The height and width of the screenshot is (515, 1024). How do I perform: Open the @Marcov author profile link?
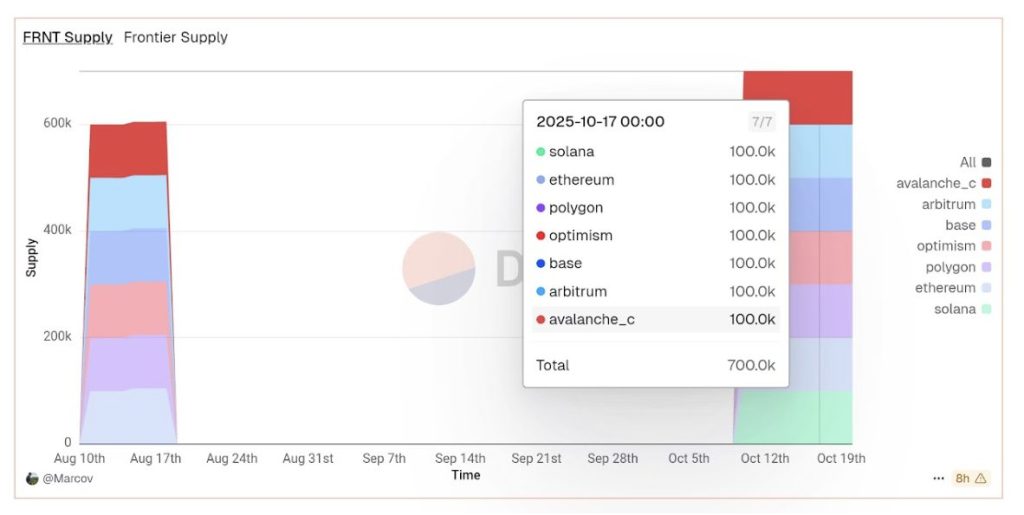68,478
